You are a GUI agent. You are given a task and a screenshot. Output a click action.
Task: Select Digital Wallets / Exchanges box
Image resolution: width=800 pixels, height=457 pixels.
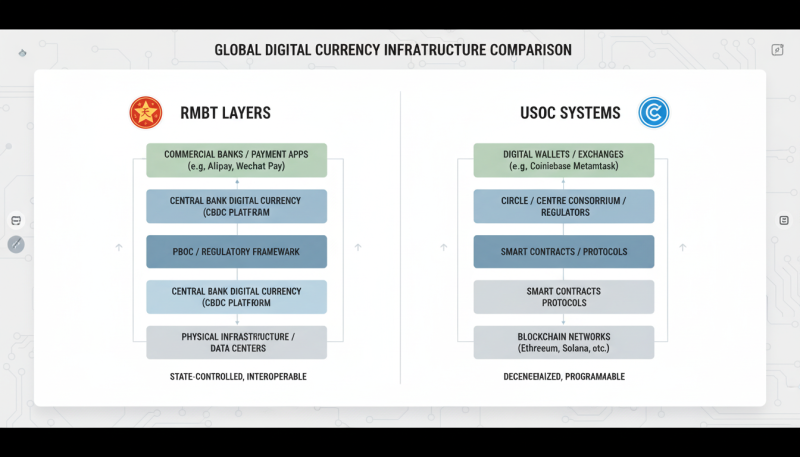click(564, 160)
